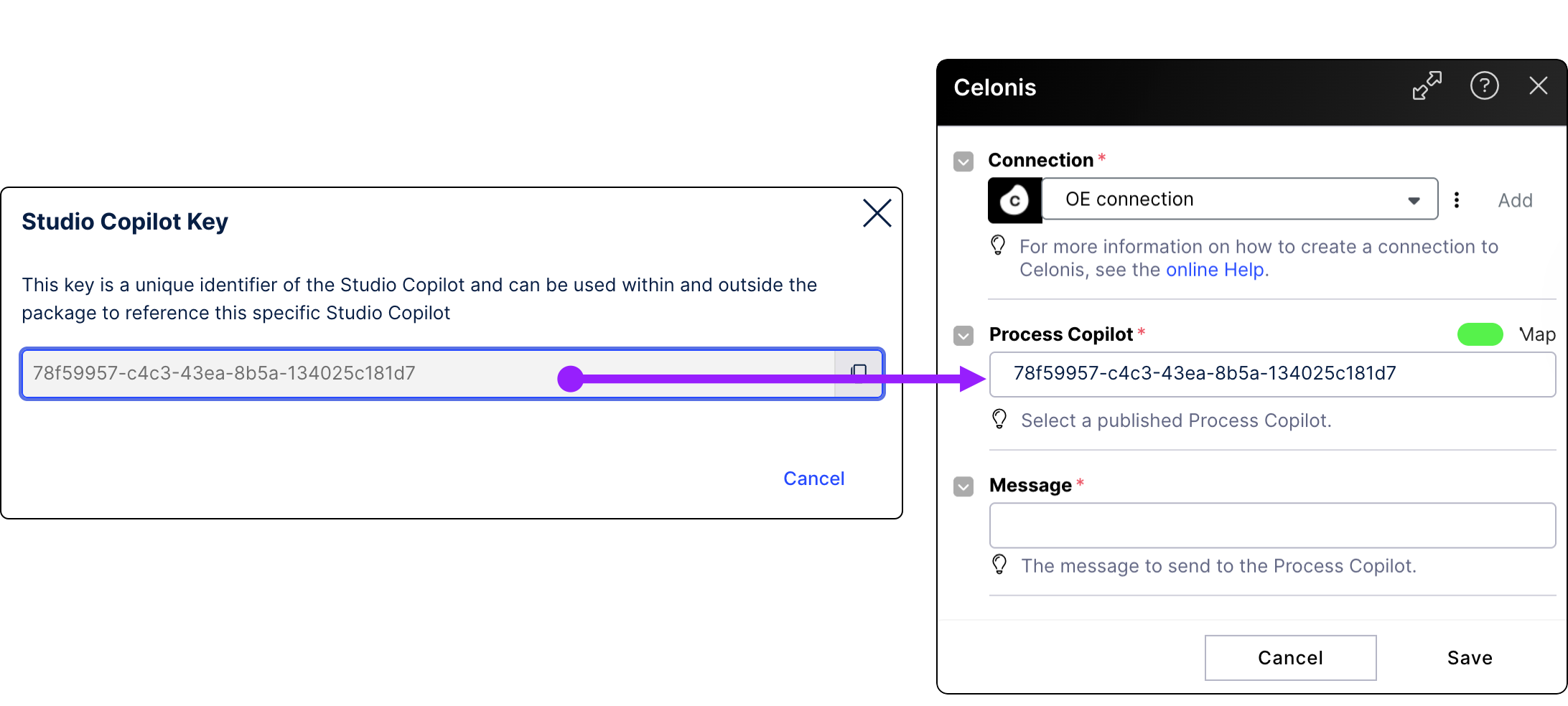Image resolution: width=1568 pixels, height=706 pixels.
Task: Open the OE connection dropdown
Action: pos(1414,199)
